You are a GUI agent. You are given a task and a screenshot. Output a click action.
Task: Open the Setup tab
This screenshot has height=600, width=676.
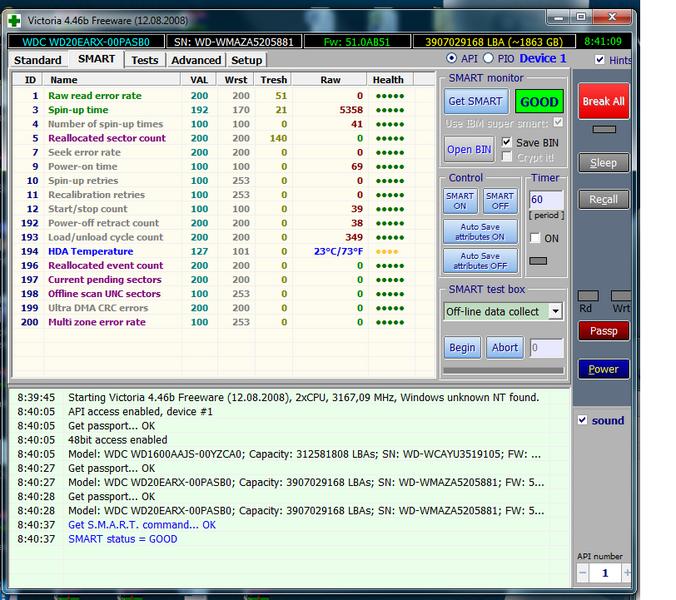pyautogui.click(x=247, y=60)
